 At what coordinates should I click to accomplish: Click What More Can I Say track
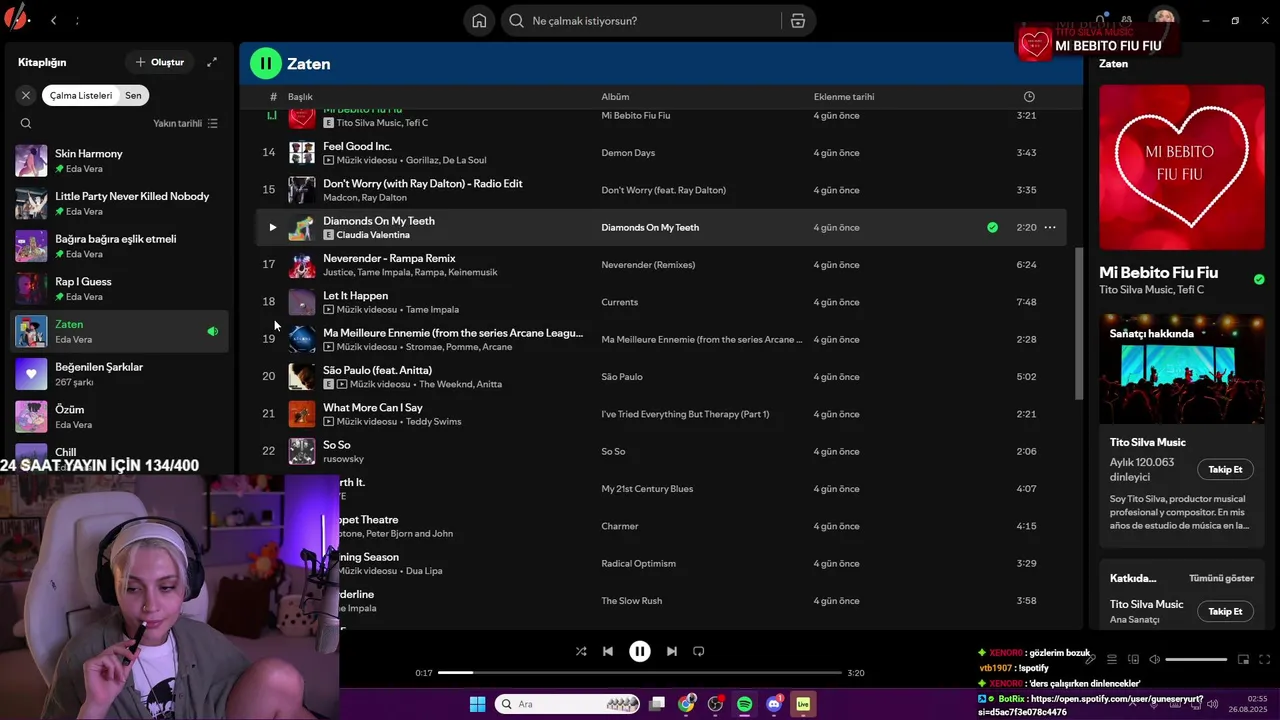pyautogui.click(x=372, y=407)
